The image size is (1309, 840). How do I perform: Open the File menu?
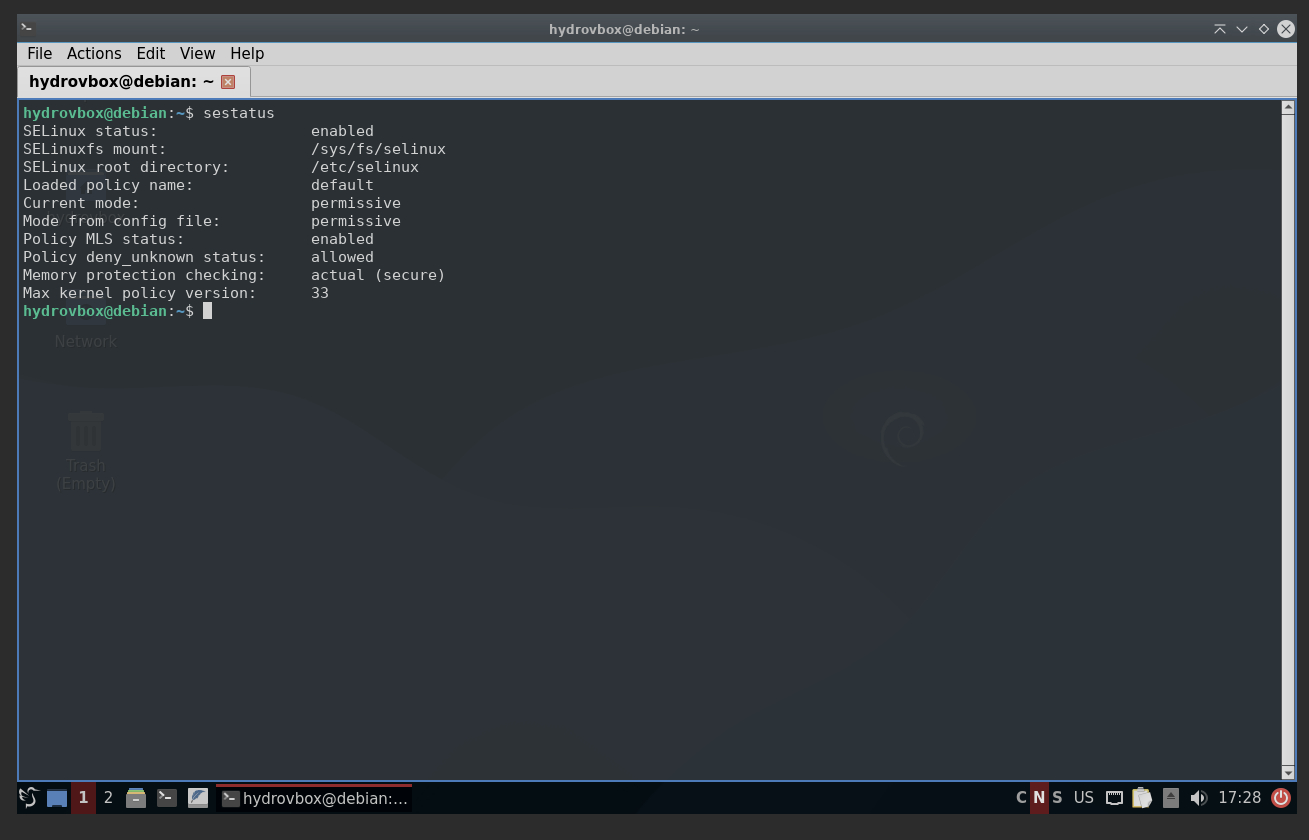[x=39, y=54]
